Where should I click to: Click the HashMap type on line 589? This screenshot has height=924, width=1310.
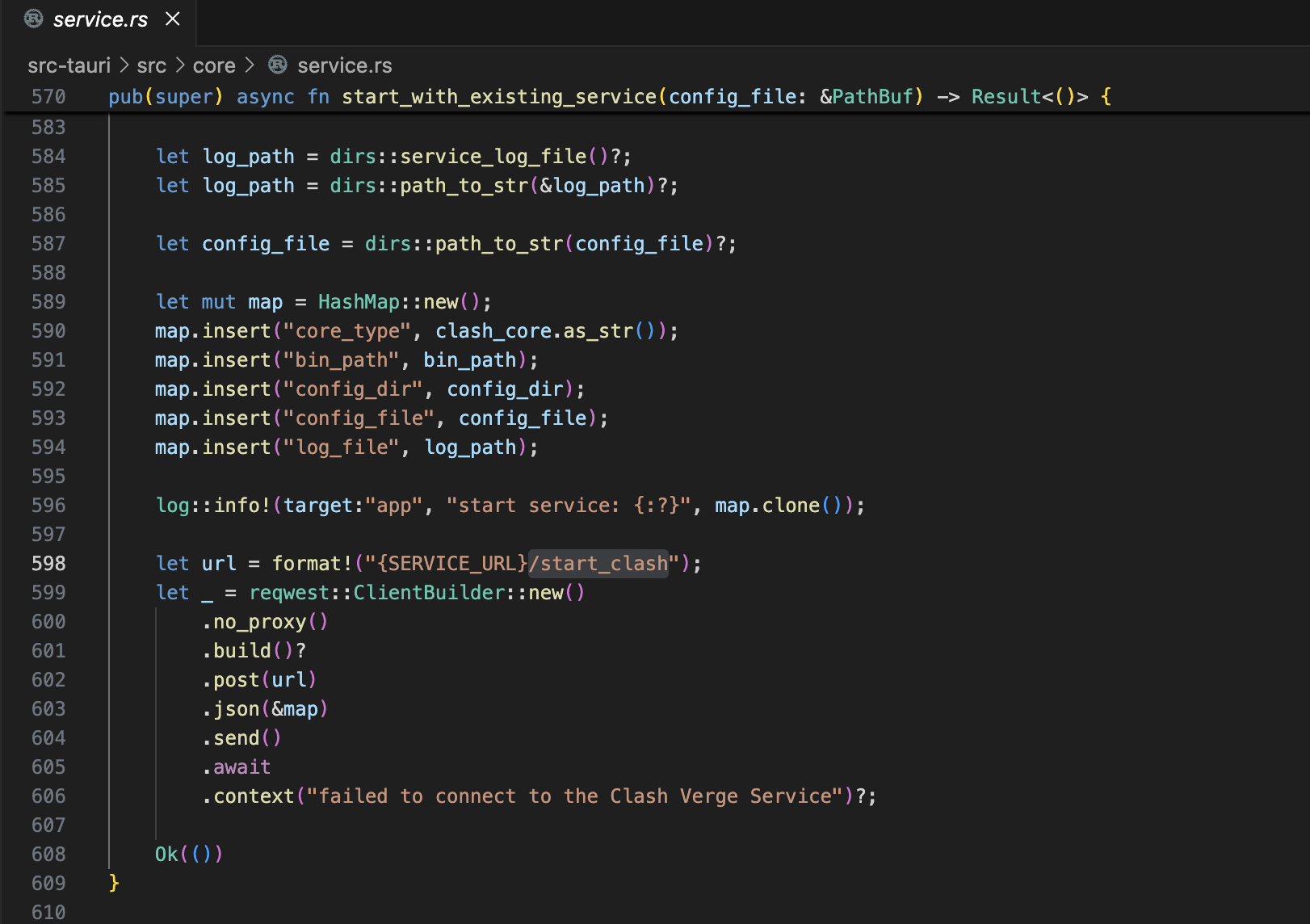(359, 302)
